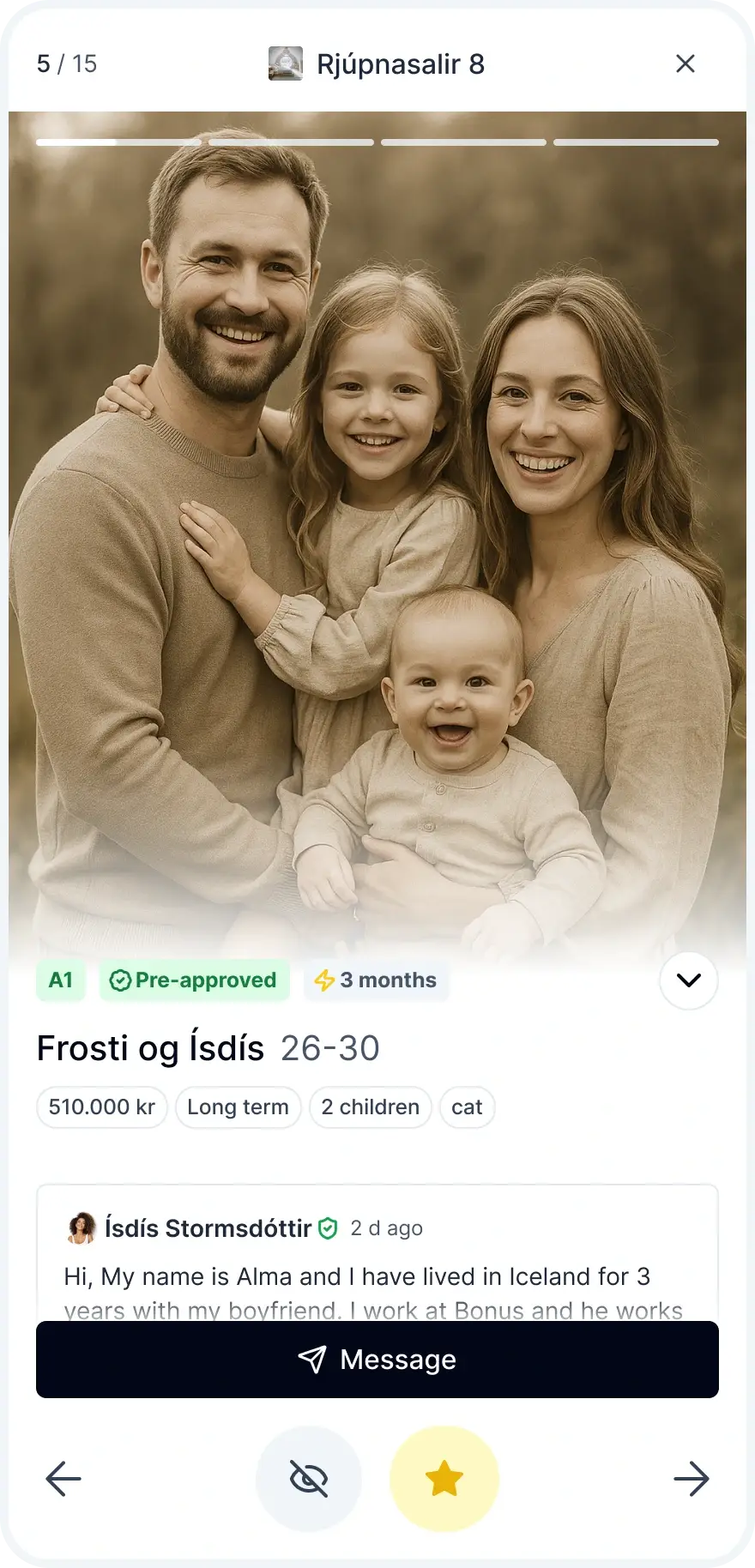Click the cat tag
755x1568 pixels.
click(467, 1107)
